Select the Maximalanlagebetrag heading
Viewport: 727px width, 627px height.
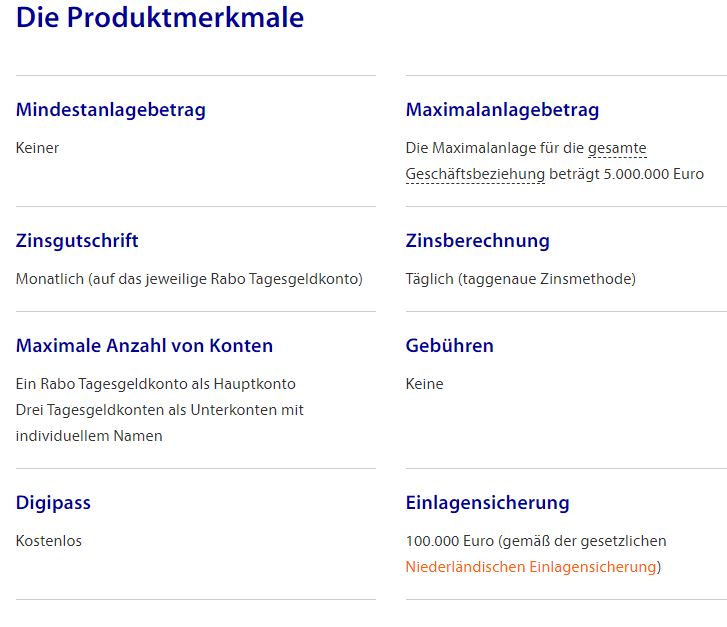pyautogui.click(x=502, y=110)
